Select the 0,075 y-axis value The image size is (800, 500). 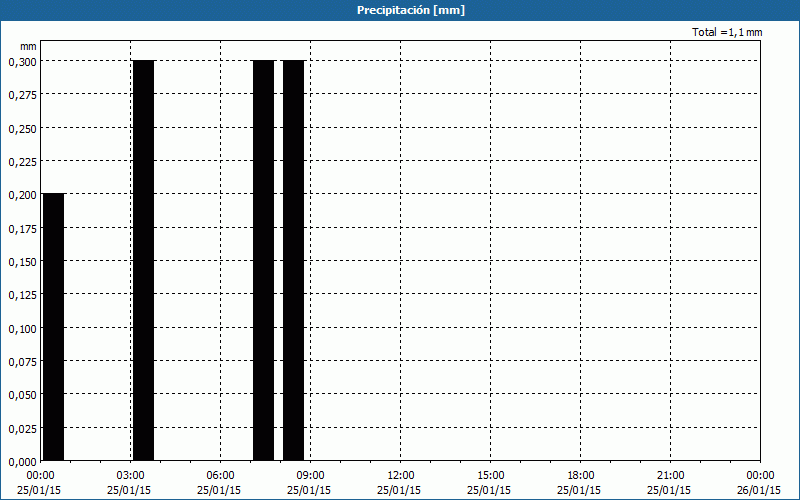[x=22, y=362]
